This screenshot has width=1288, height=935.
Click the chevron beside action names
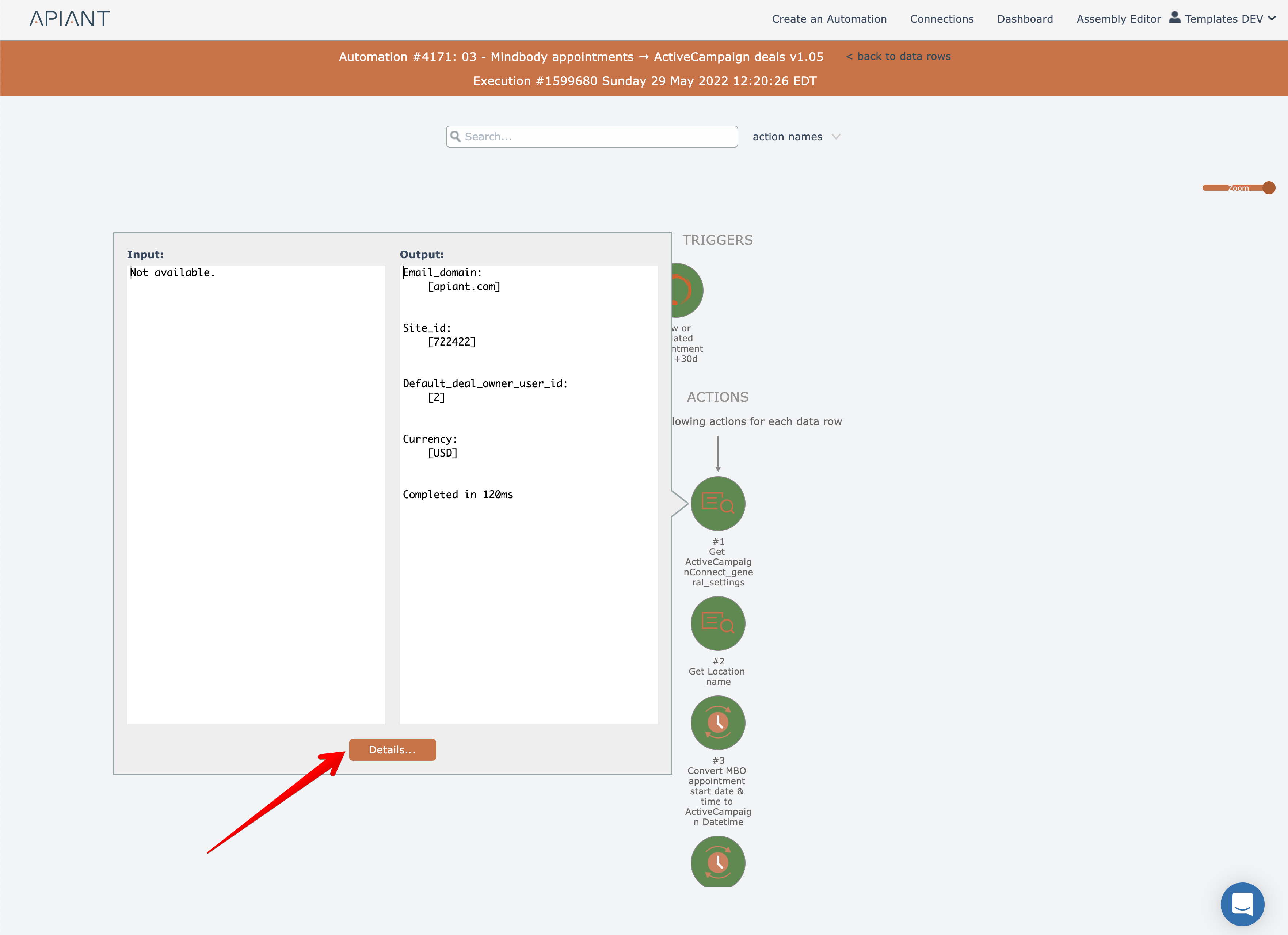(x=836, y=137)
